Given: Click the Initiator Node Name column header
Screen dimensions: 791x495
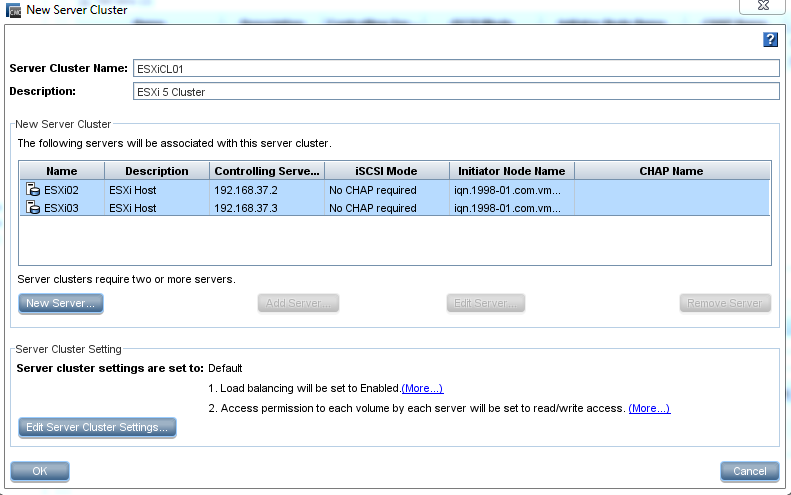Looking at the screenshot, I should 511,171.
